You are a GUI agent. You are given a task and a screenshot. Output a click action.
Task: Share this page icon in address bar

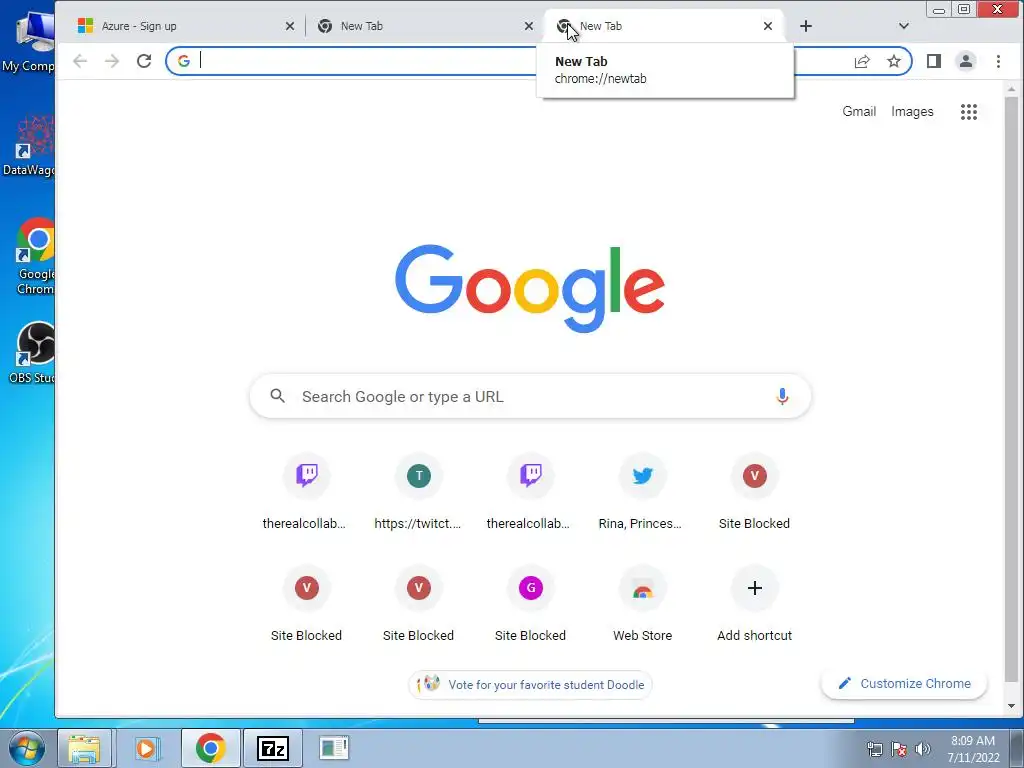(x=862, y=61)
